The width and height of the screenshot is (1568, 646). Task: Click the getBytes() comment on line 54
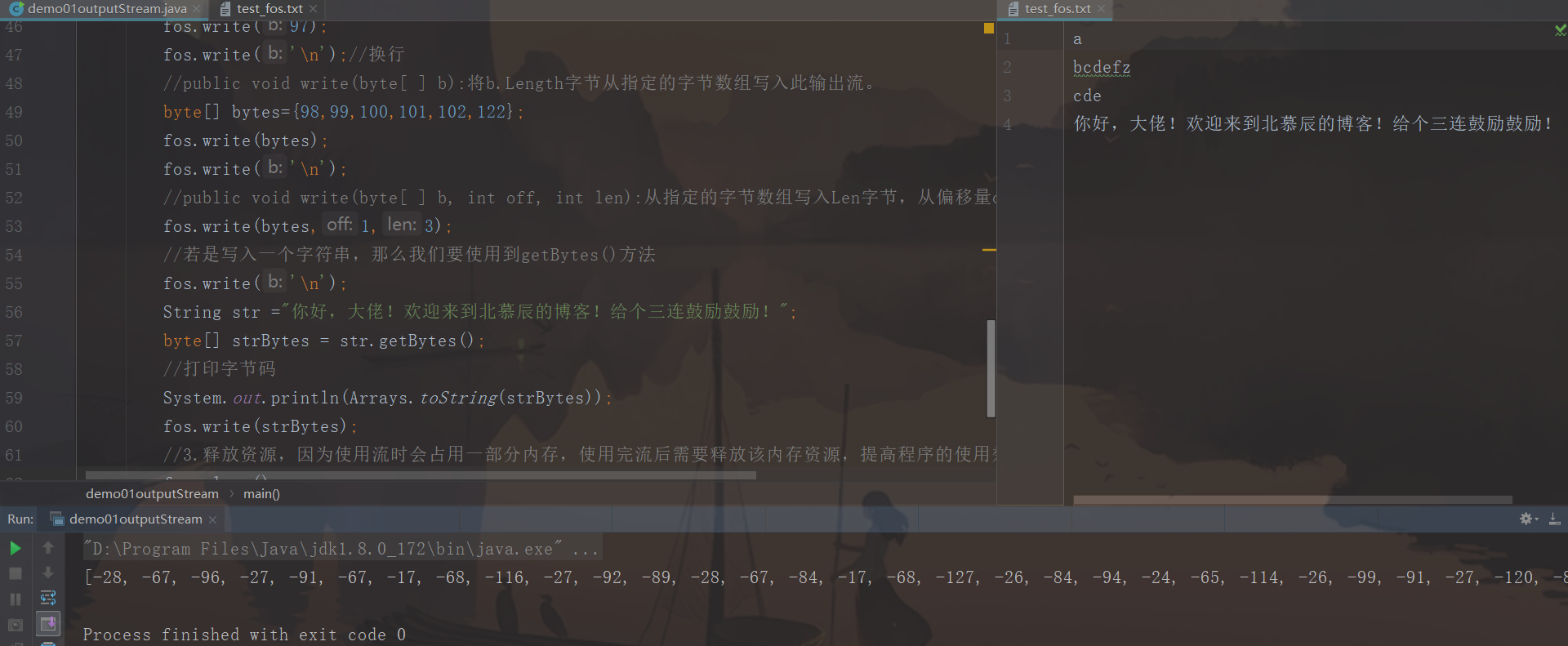coord(409,255)
